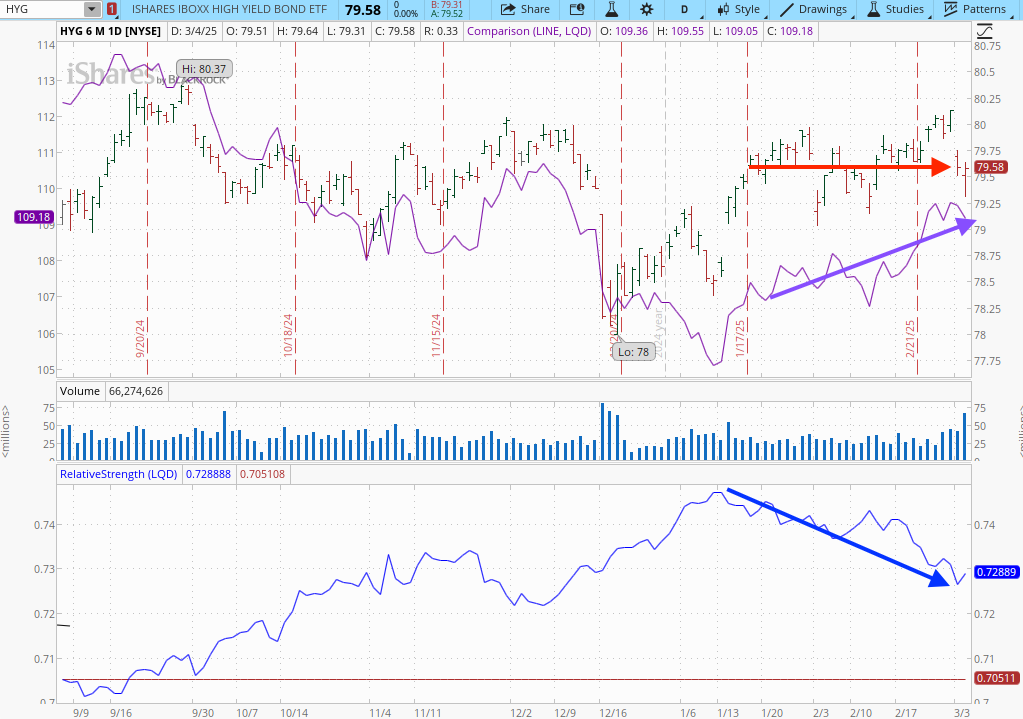Change the D timeframe aggregation button
Screen dimensions: 1023x719
[x=684, y=9]
